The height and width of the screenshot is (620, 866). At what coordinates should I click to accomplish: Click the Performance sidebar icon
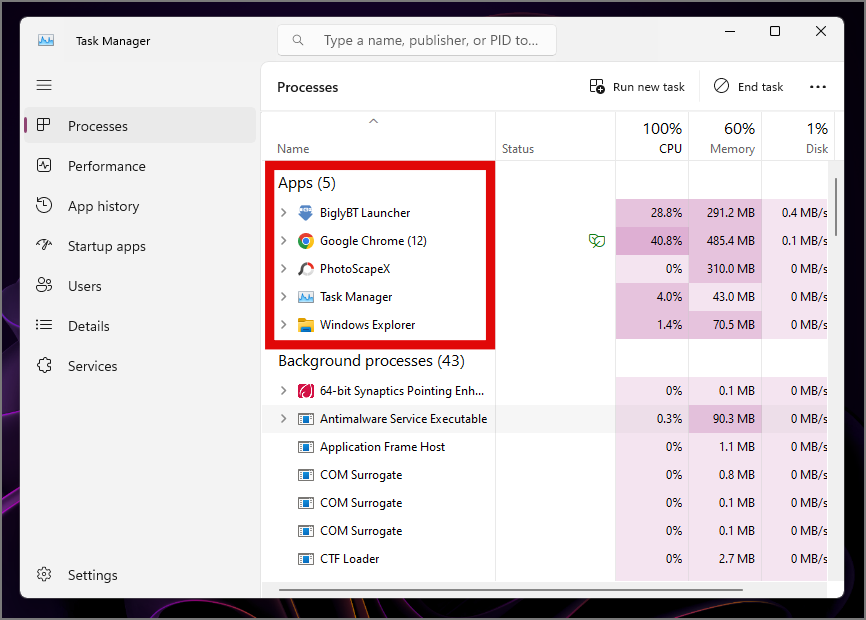(44, 165)
